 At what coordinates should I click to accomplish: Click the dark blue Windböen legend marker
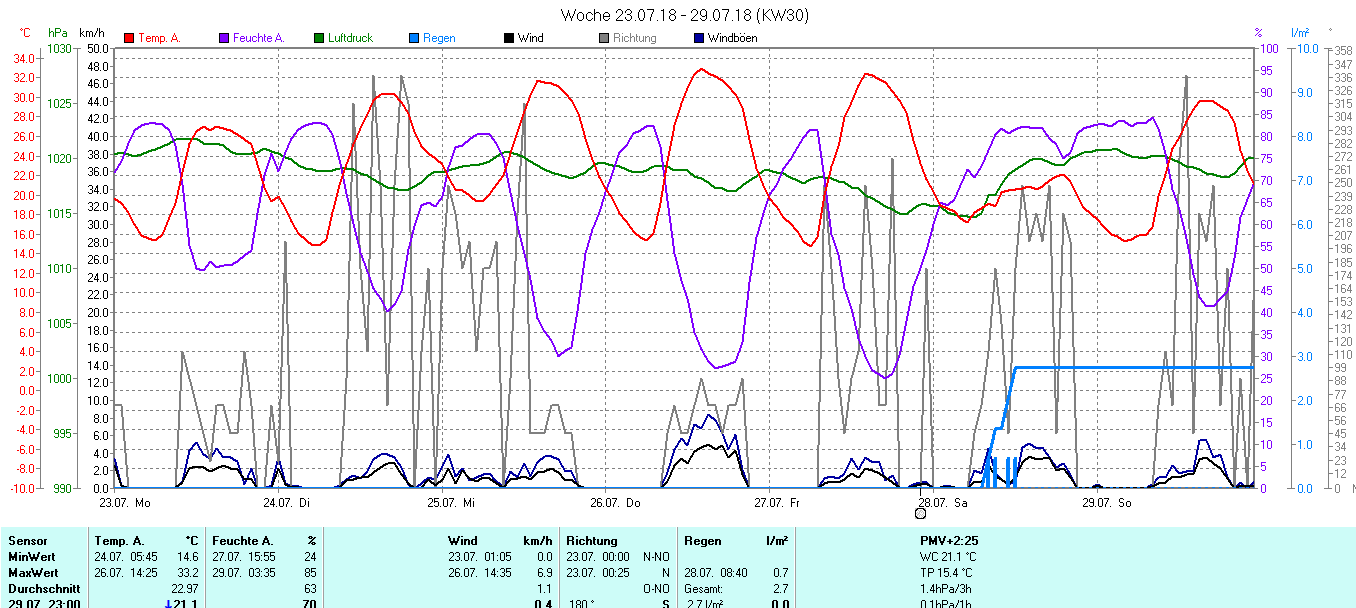tap(699, 38)
